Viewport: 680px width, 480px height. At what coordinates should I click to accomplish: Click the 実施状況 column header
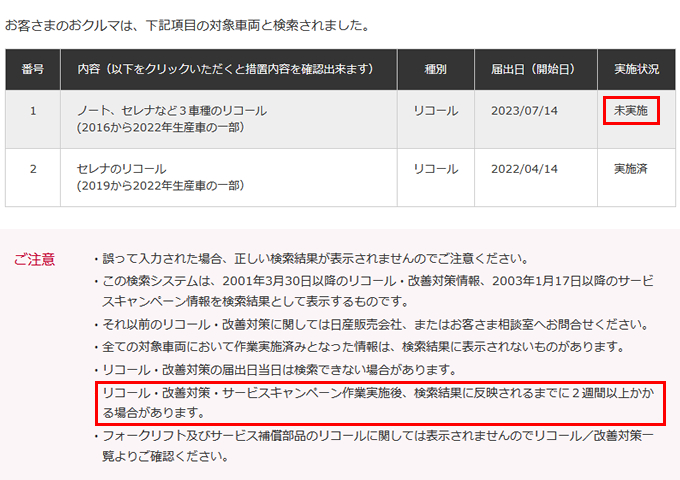click(x=636, y=69)
